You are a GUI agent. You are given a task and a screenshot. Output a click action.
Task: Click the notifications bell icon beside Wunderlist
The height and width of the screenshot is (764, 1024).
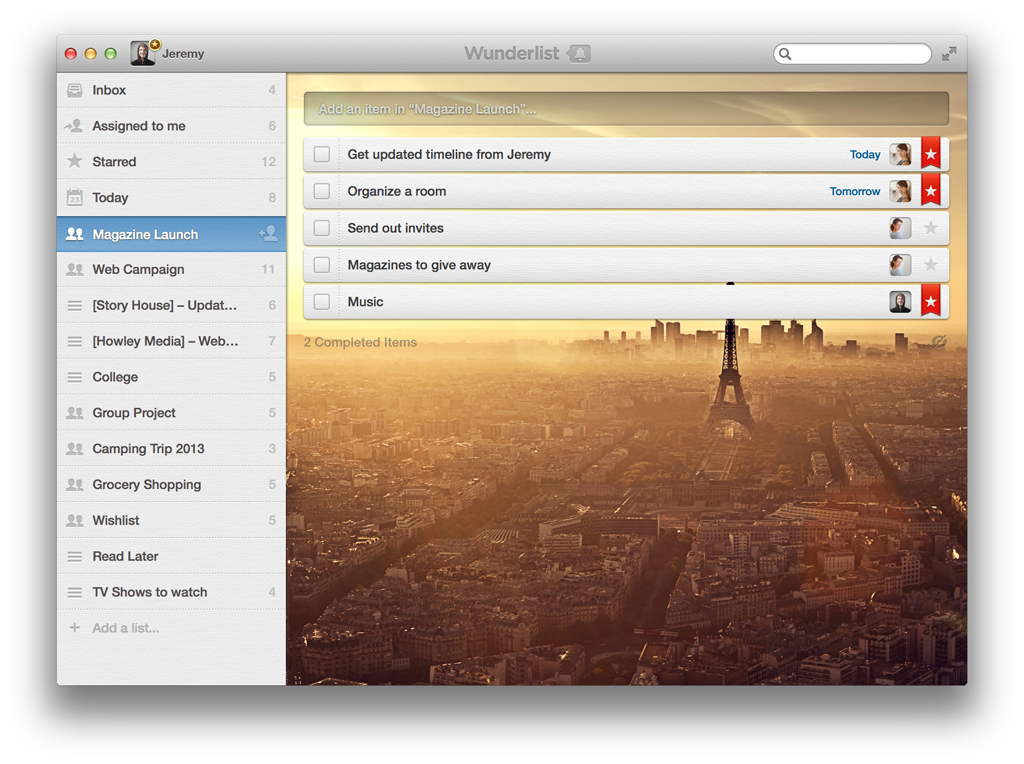coord(579,54)
